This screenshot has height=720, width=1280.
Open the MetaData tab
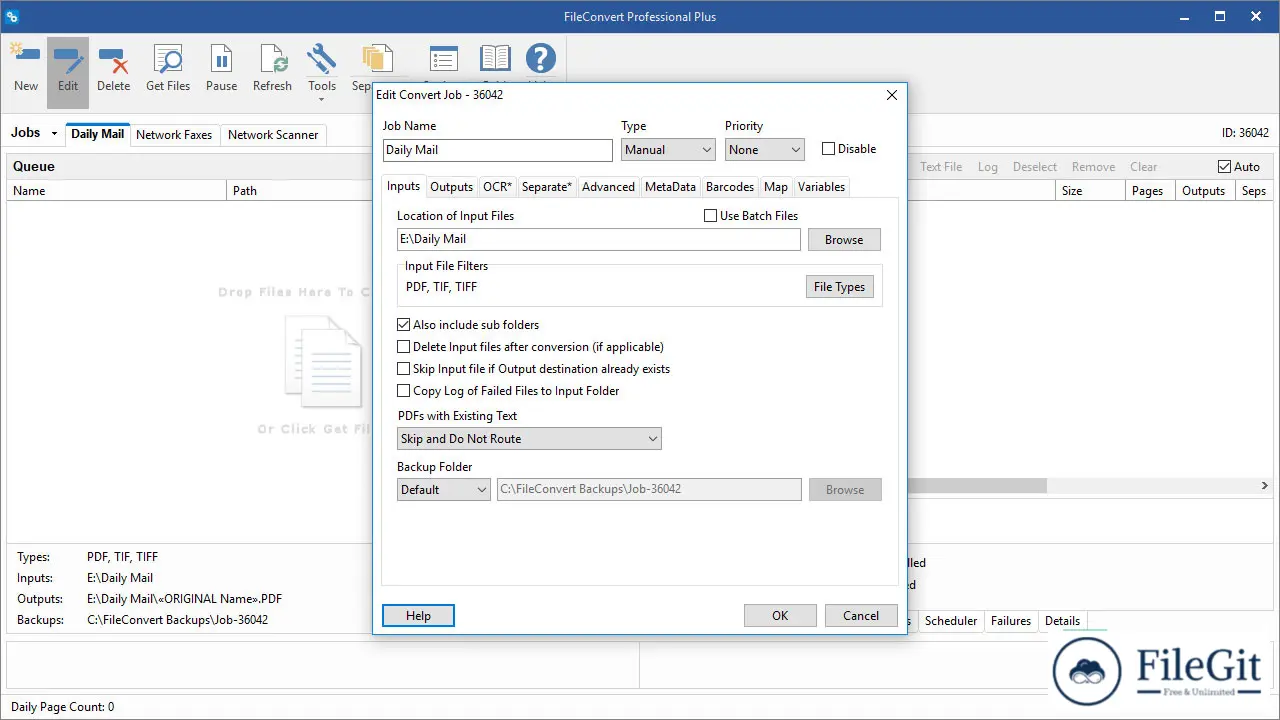pyautogui.click(x=670, y=187)
